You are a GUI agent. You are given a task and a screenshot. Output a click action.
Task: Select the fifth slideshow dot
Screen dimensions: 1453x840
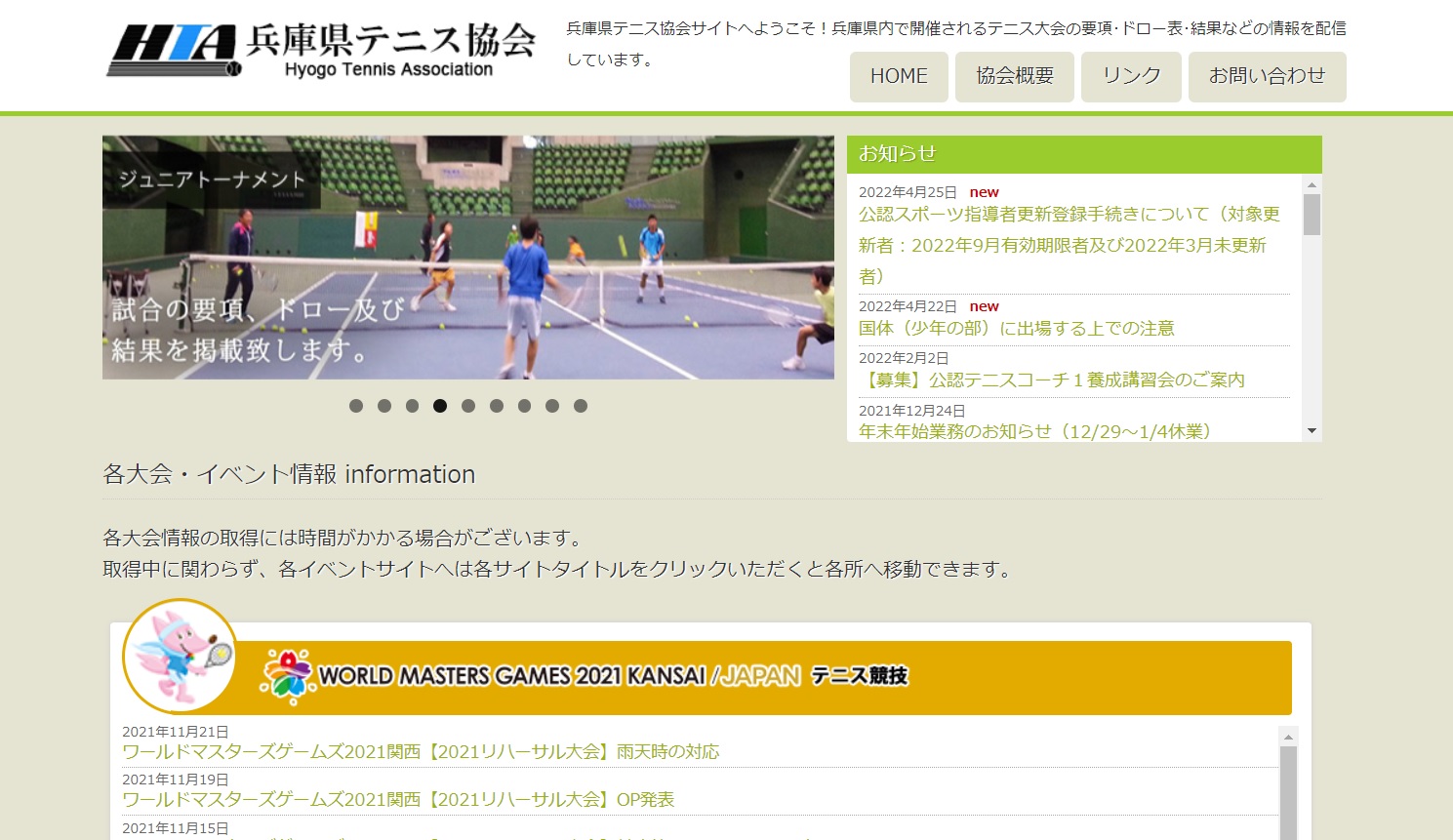[x=468, y=406]
